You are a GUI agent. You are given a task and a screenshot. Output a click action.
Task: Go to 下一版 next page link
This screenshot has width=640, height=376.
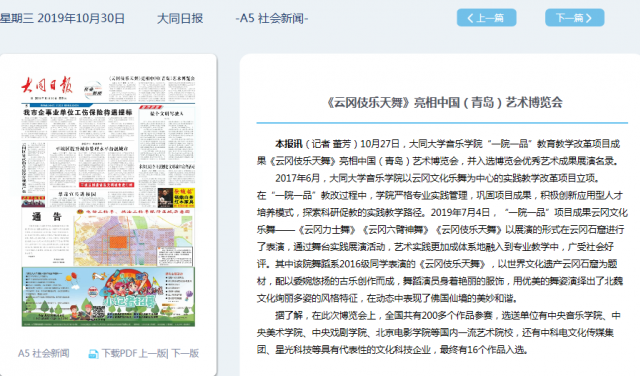click(185, 353)
